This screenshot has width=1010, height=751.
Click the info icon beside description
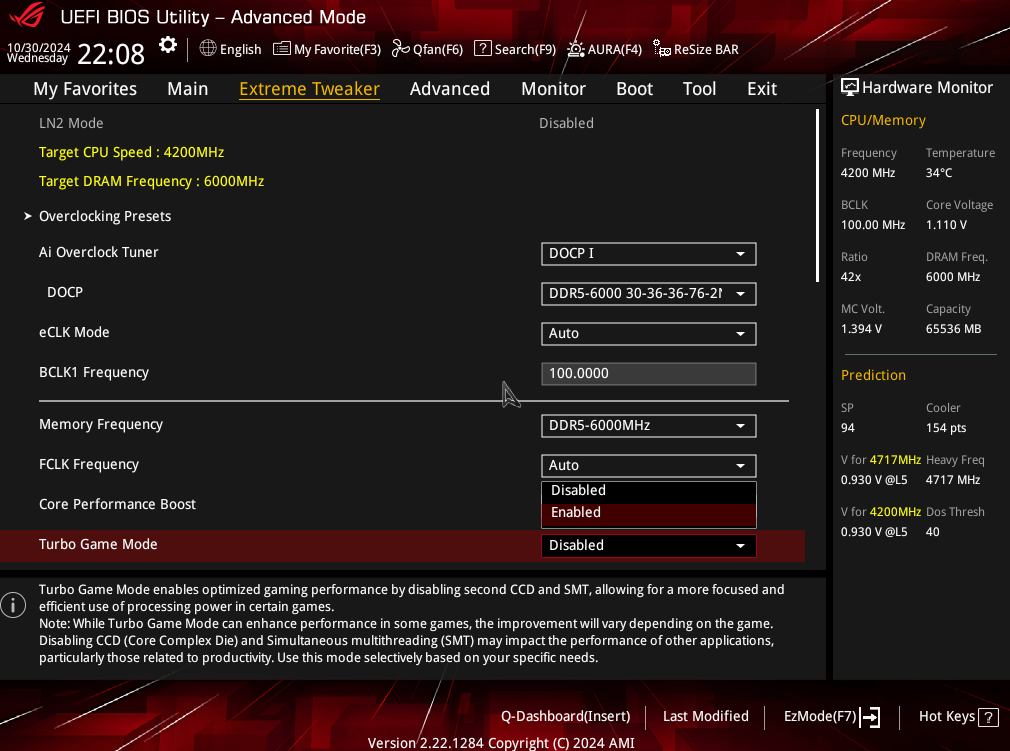(13, 605)
